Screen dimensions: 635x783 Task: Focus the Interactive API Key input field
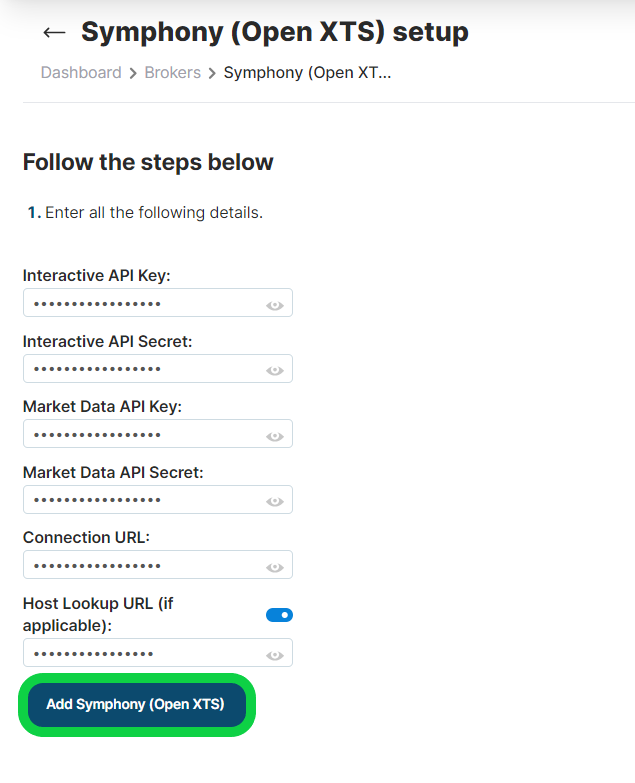pos(158,303)
